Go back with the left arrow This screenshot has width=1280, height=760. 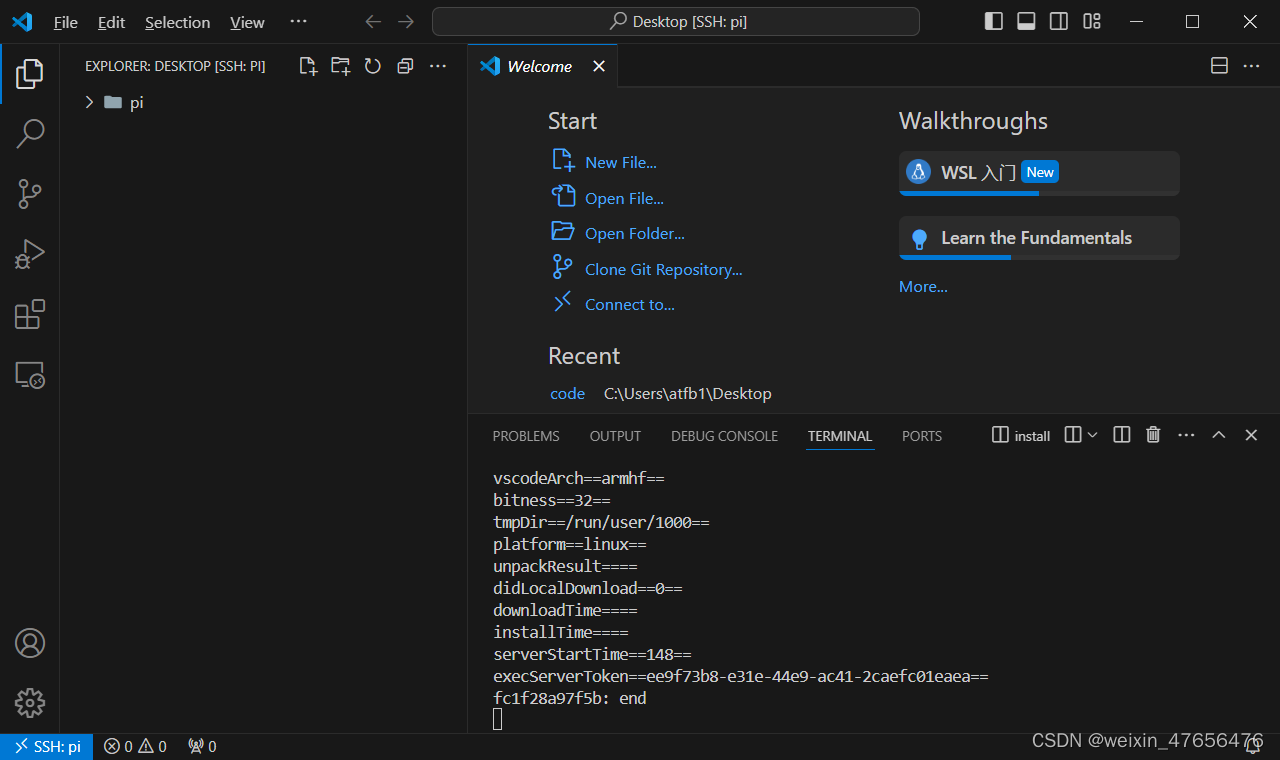point(373,22)
